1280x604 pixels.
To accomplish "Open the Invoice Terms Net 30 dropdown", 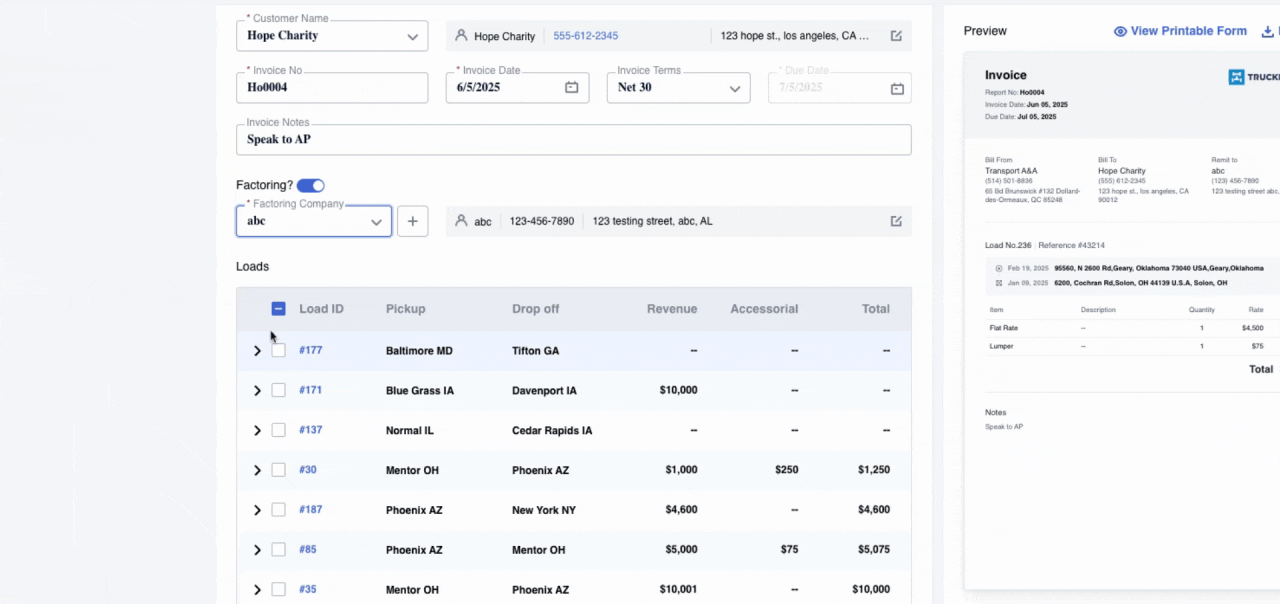I will pyautogui.click(x=734, y=88).
